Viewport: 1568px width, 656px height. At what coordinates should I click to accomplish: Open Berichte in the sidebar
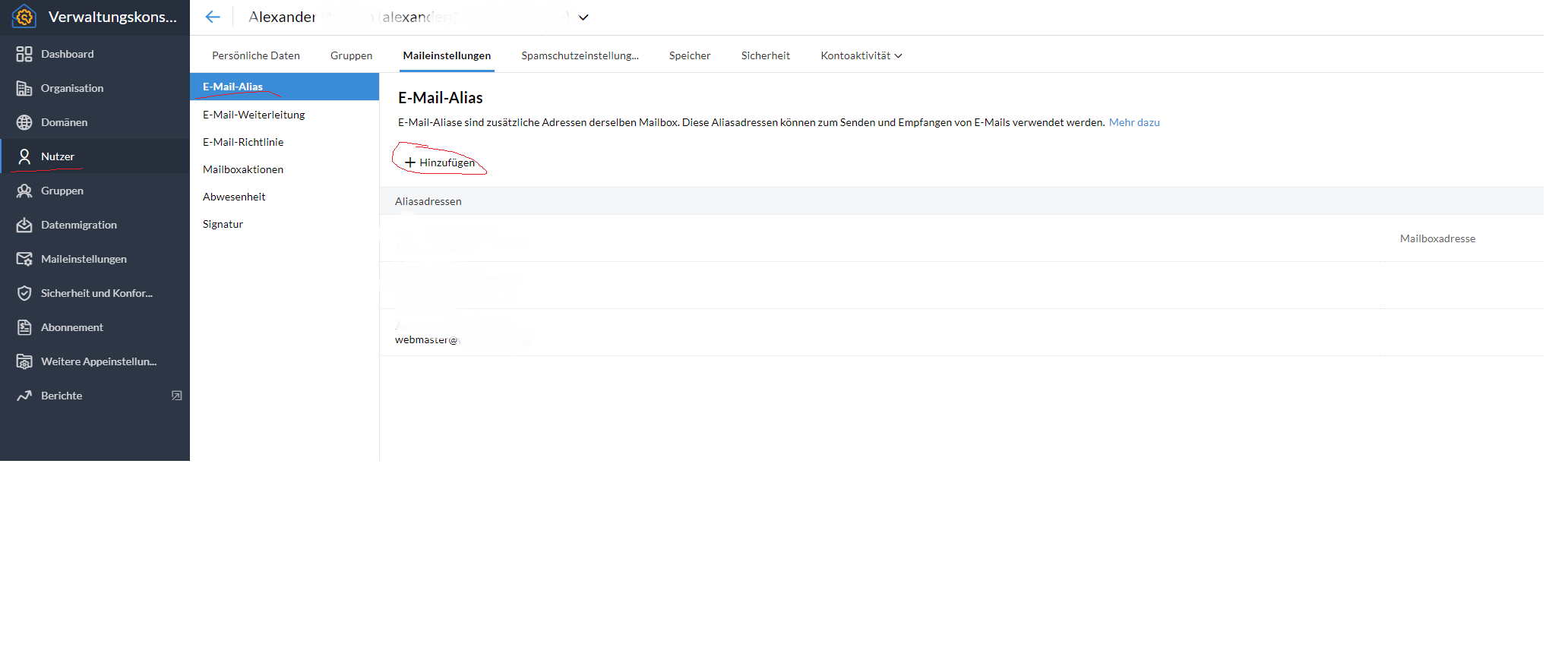point(95,396)
